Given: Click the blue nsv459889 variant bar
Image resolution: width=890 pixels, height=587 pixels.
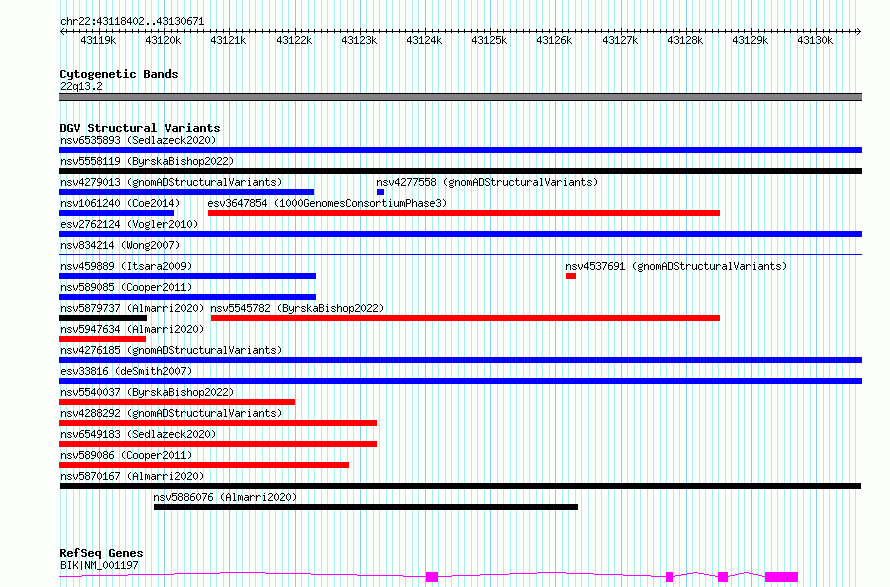Looking at the screenshot, I should coord(187,276).
